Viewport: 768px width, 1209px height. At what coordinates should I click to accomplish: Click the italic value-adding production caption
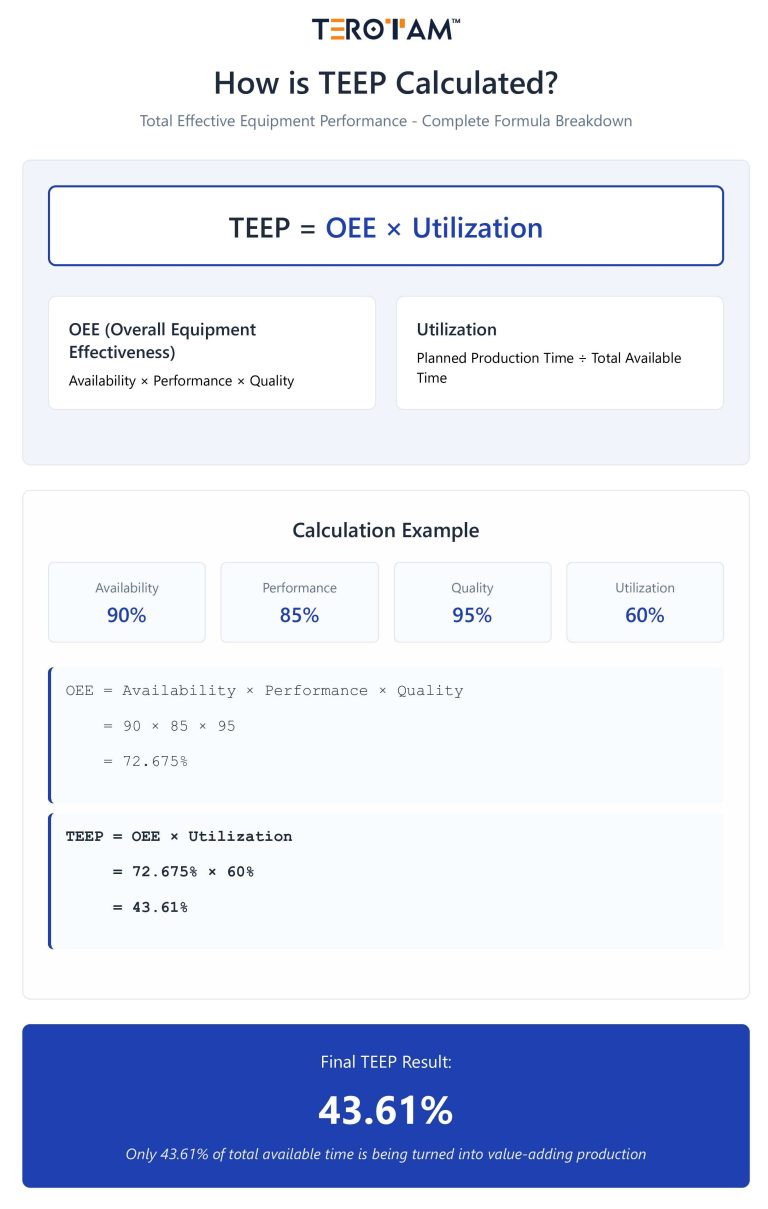point(385,1154)
